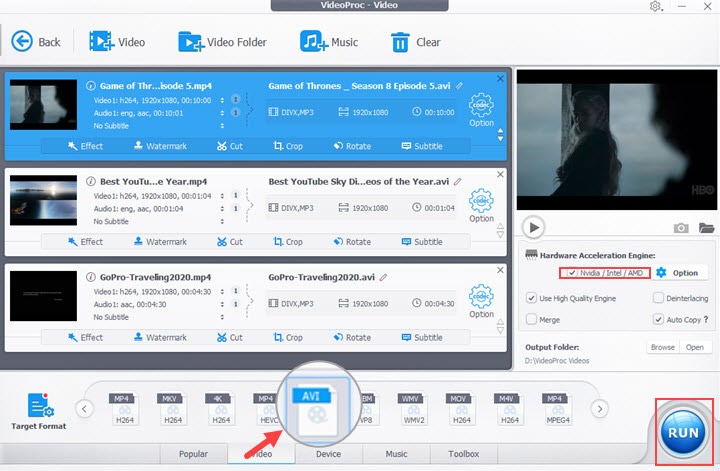
Task: Add Watermark to Best YouTube Sky video
Action: (160, 241)
